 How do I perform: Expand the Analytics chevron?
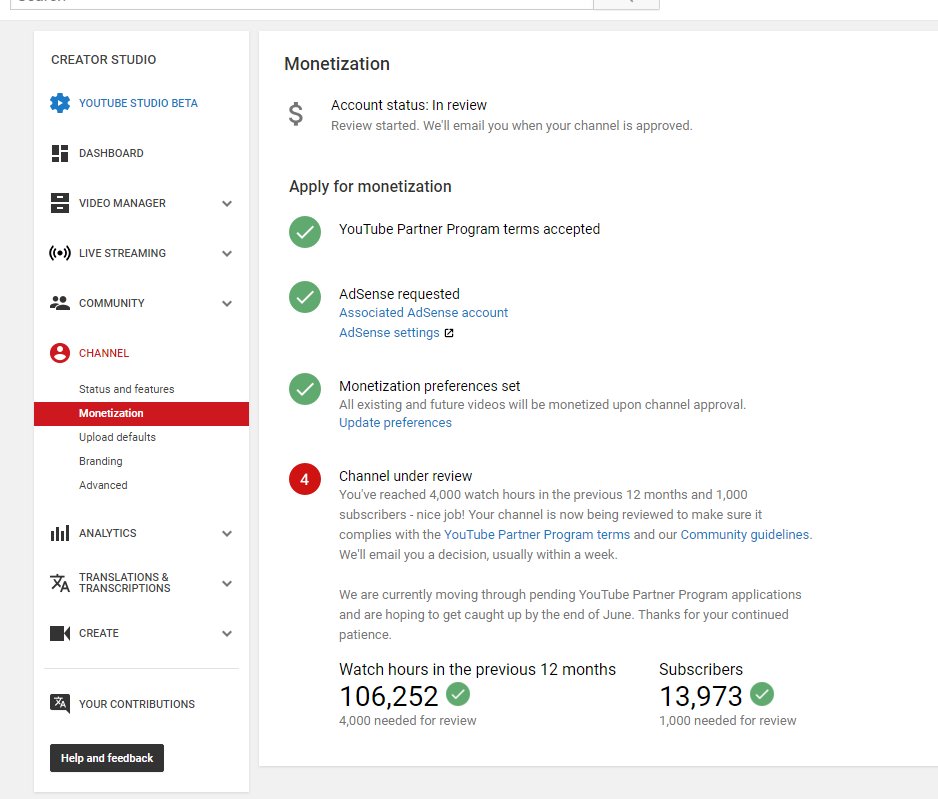click(x=227, y=533)
